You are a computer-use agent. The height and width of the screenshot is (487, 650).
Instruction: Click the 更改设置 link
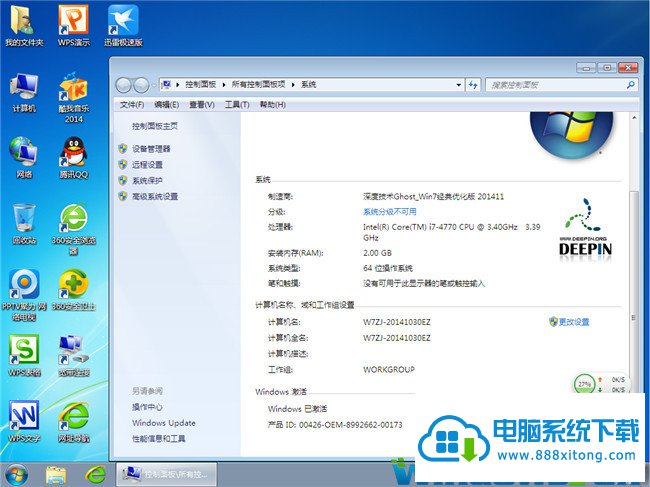coord(574,322)
